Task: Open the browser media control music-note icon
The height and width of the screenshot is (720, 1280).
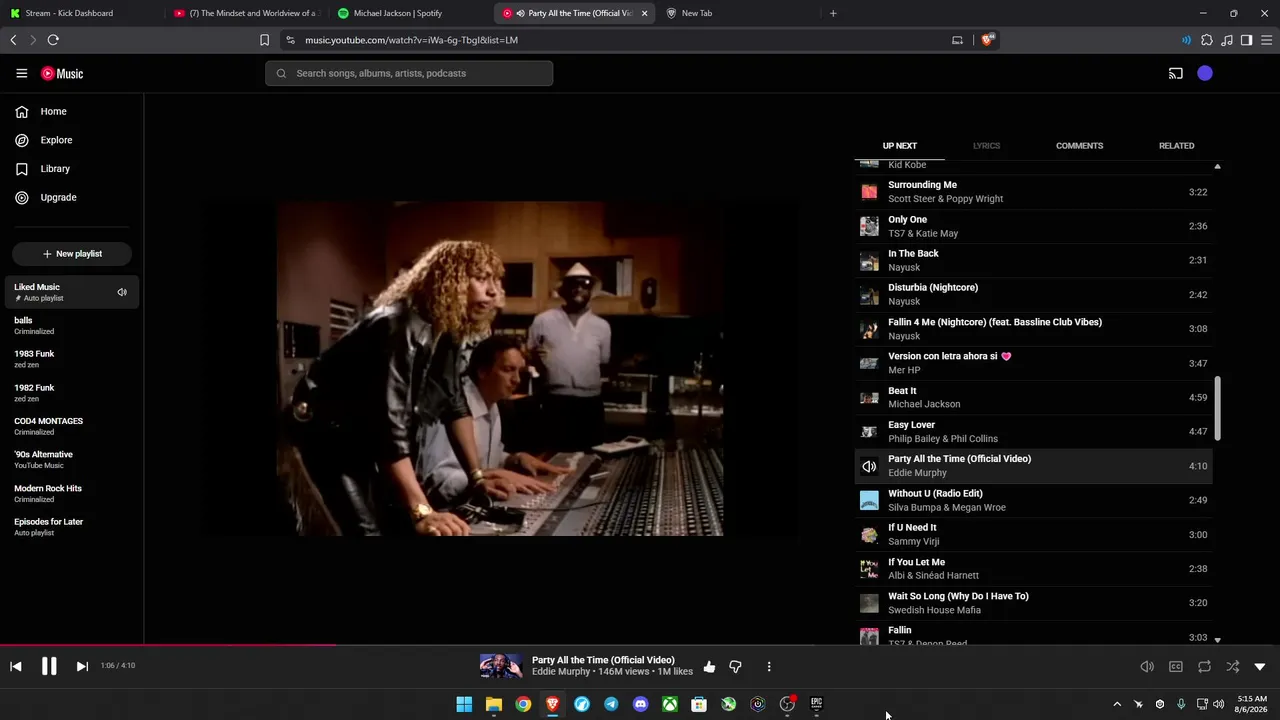Action: tap(1227, 40)
